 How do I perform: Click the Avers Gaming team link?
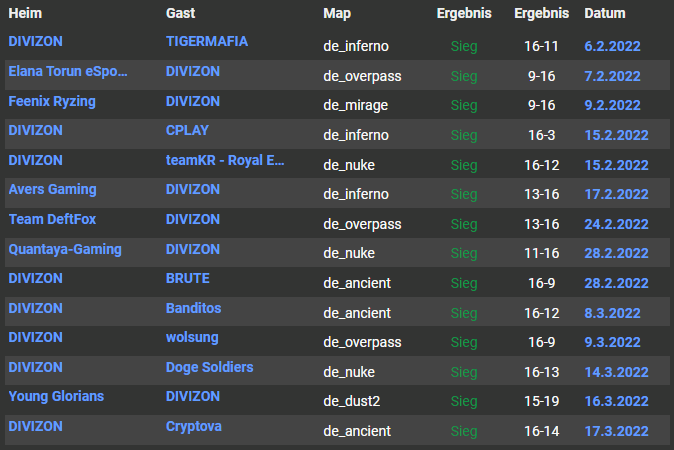click(52, 190)
